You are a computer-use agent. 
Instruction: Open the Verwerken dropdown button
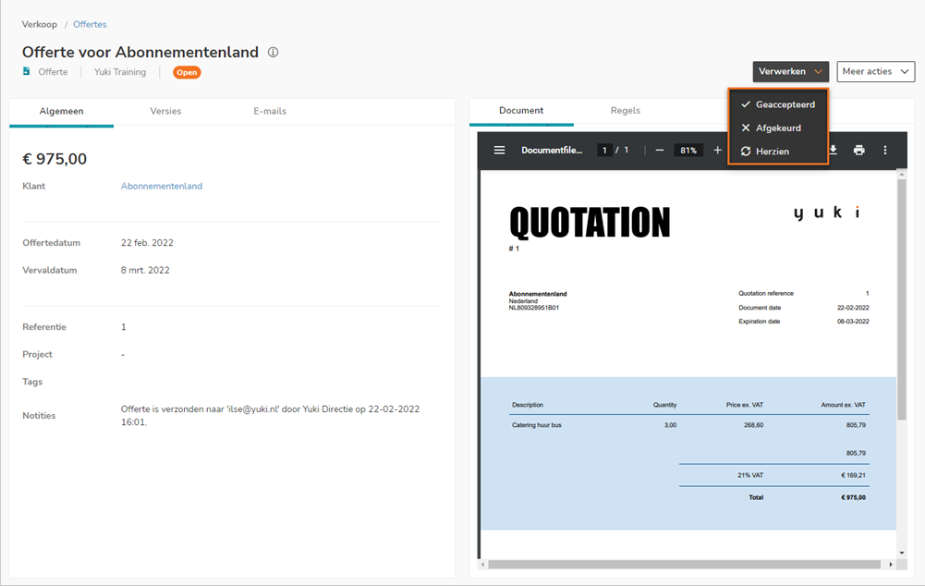[x=790, y=71]
